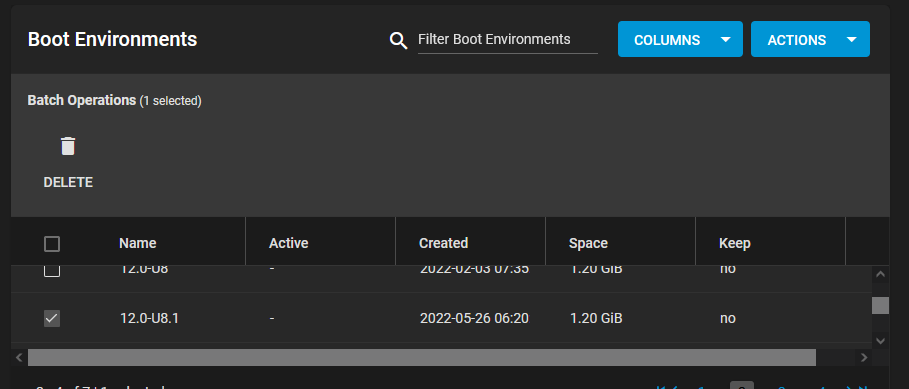This screenshot has height=389, width=909.
Task: Sort by the Name column header
Action: coord(137,243)
